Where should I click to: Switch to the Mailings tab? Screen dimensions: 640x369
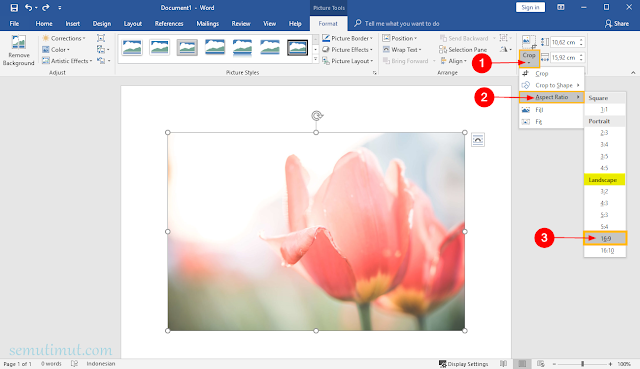click(x=207, y=24)
